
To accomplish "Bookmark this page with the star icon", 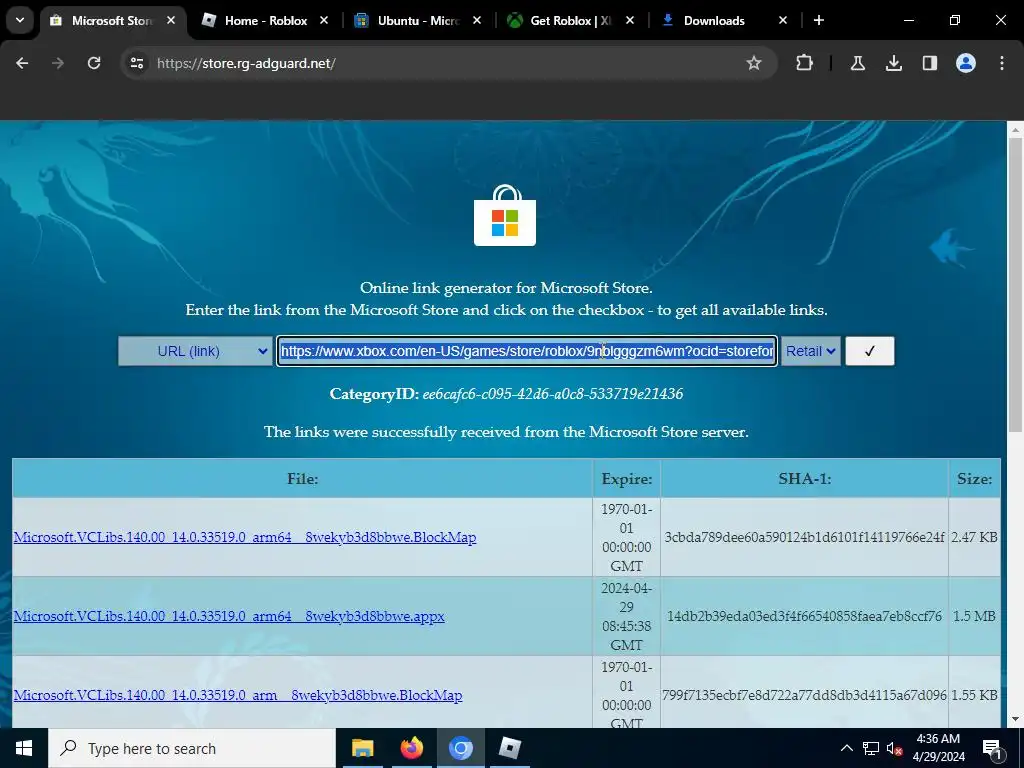I will pyautogui.click(x=754, y=63).
